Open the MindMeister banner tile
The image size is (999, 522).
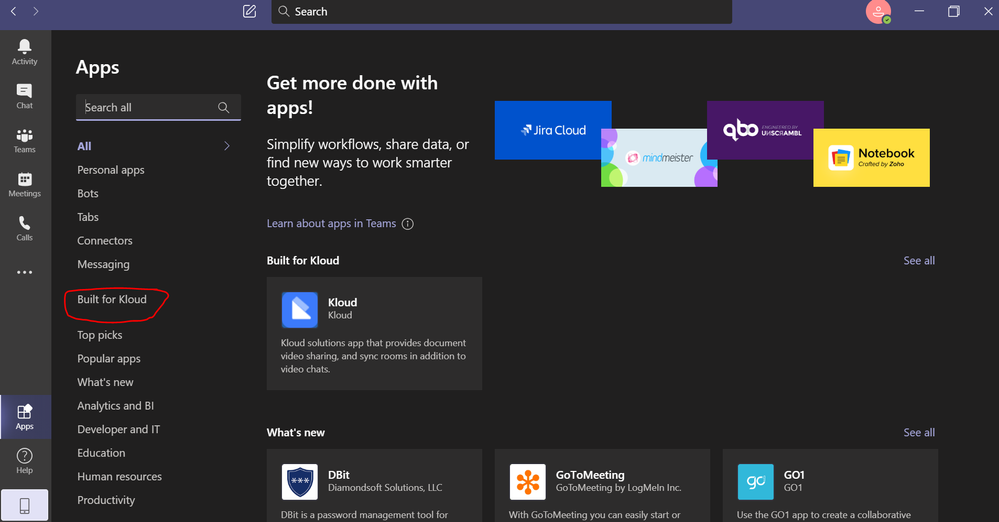point(659,157)
